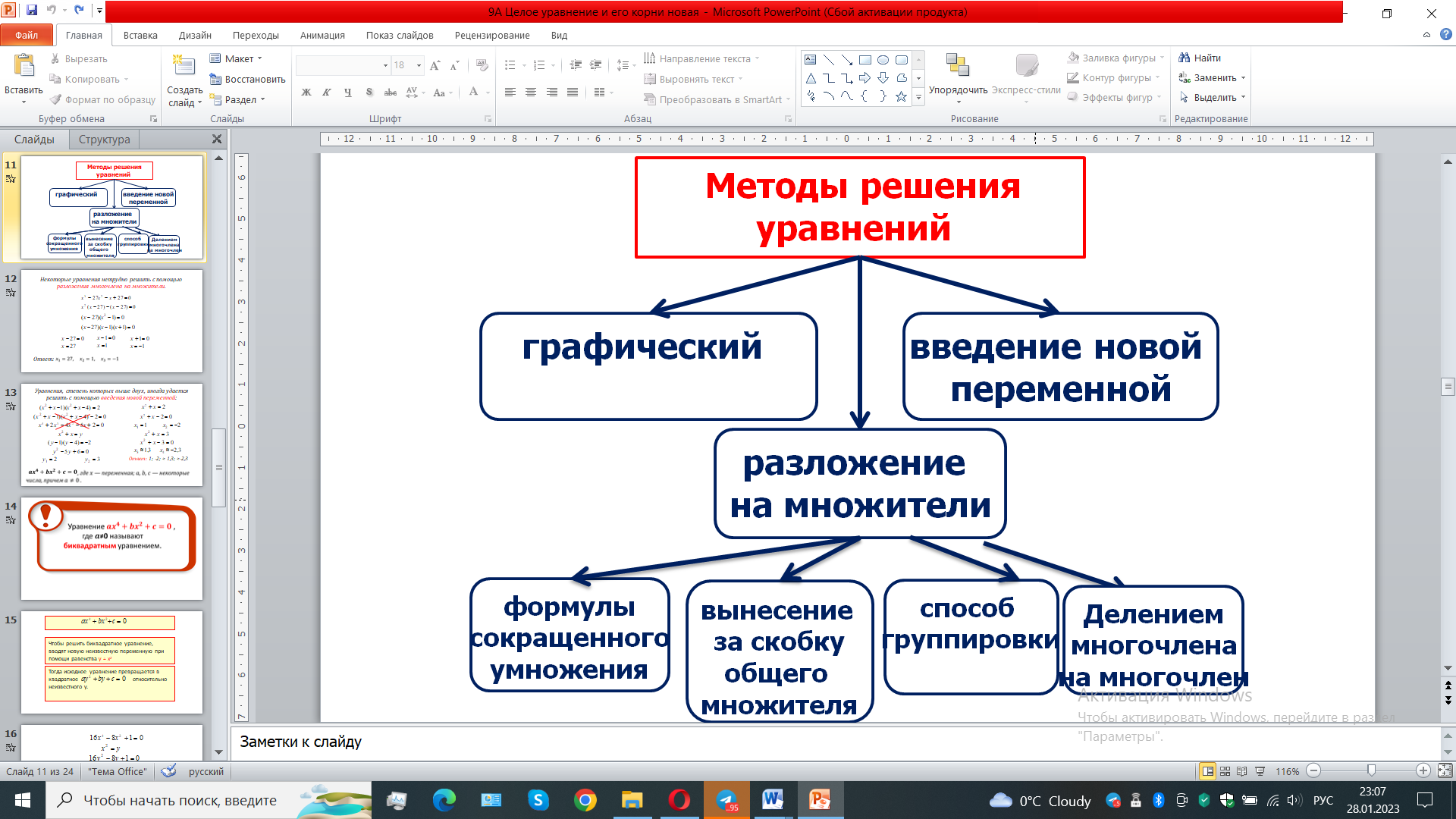Select slide 13 thumbnail
1456x819 pixels.
(x=111, y=435)
